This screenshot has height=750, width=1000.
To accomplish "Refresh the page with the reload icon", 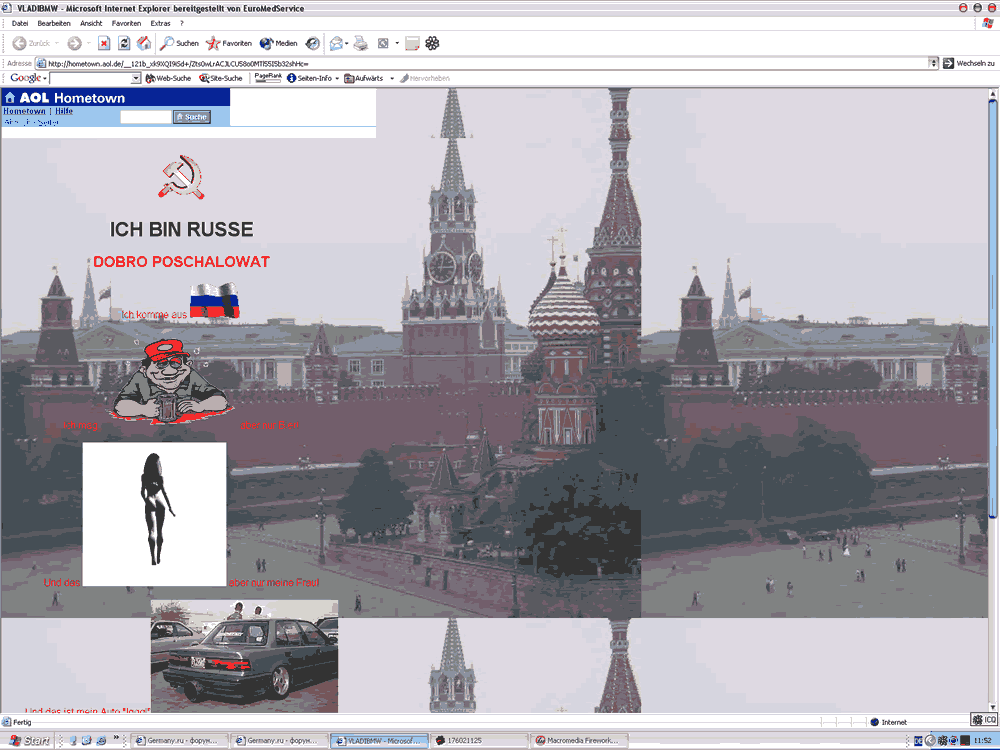I will click(124, 43).
